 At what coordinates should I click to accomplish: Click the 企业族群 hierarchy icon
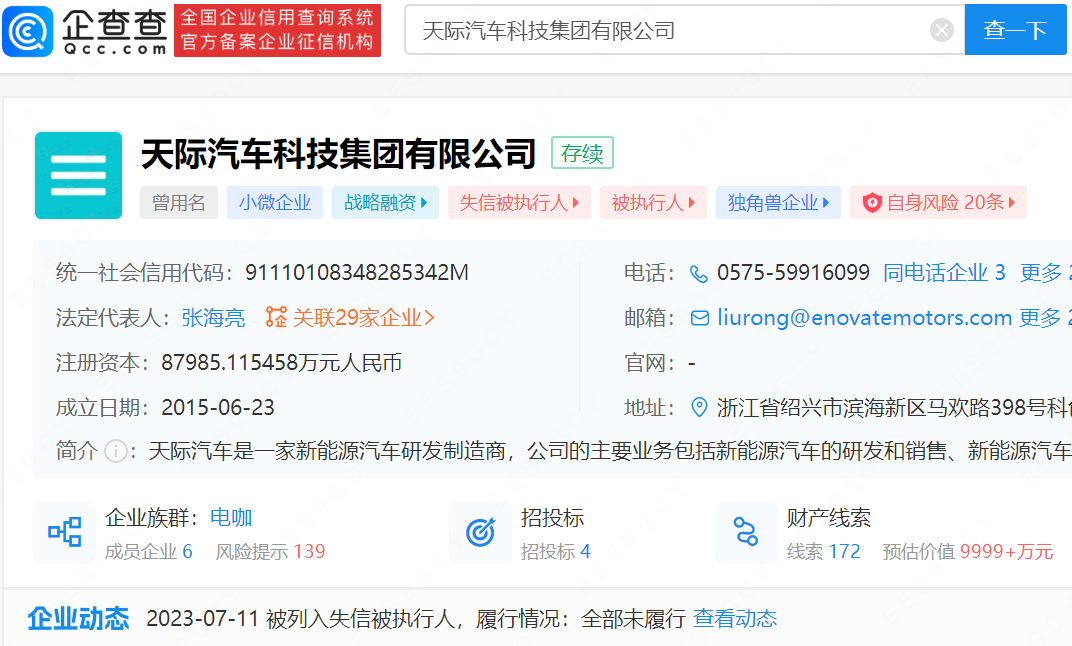pos(65,532)
